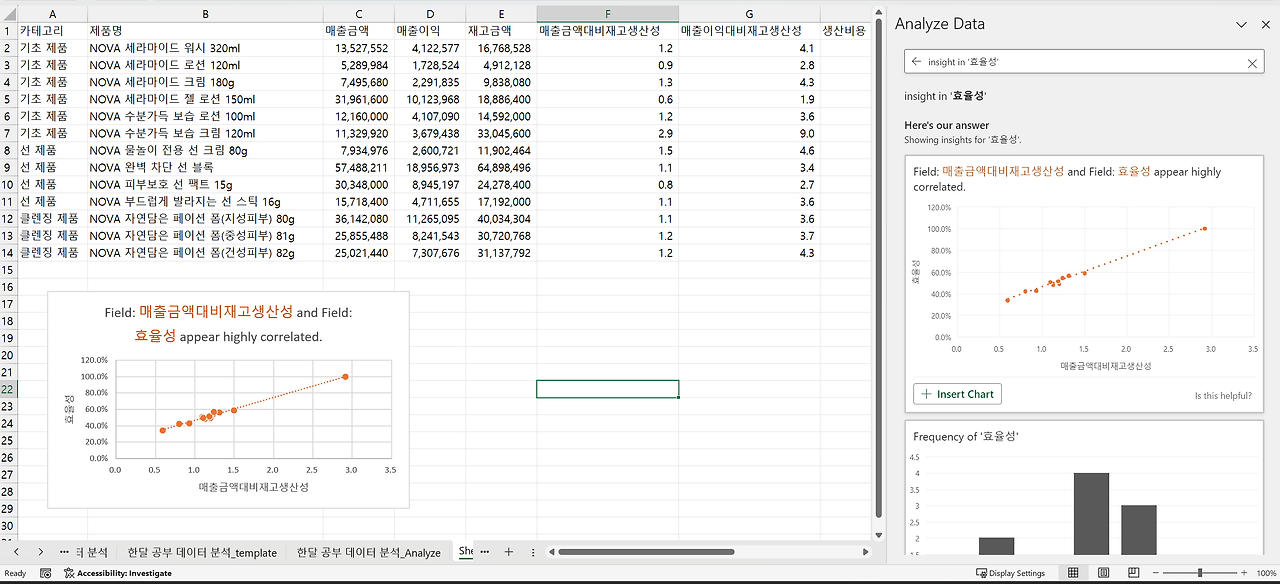The image size is (1280, 584).
Task: Open Accessibility: Investigate in status bar
Action: (117, 573)
